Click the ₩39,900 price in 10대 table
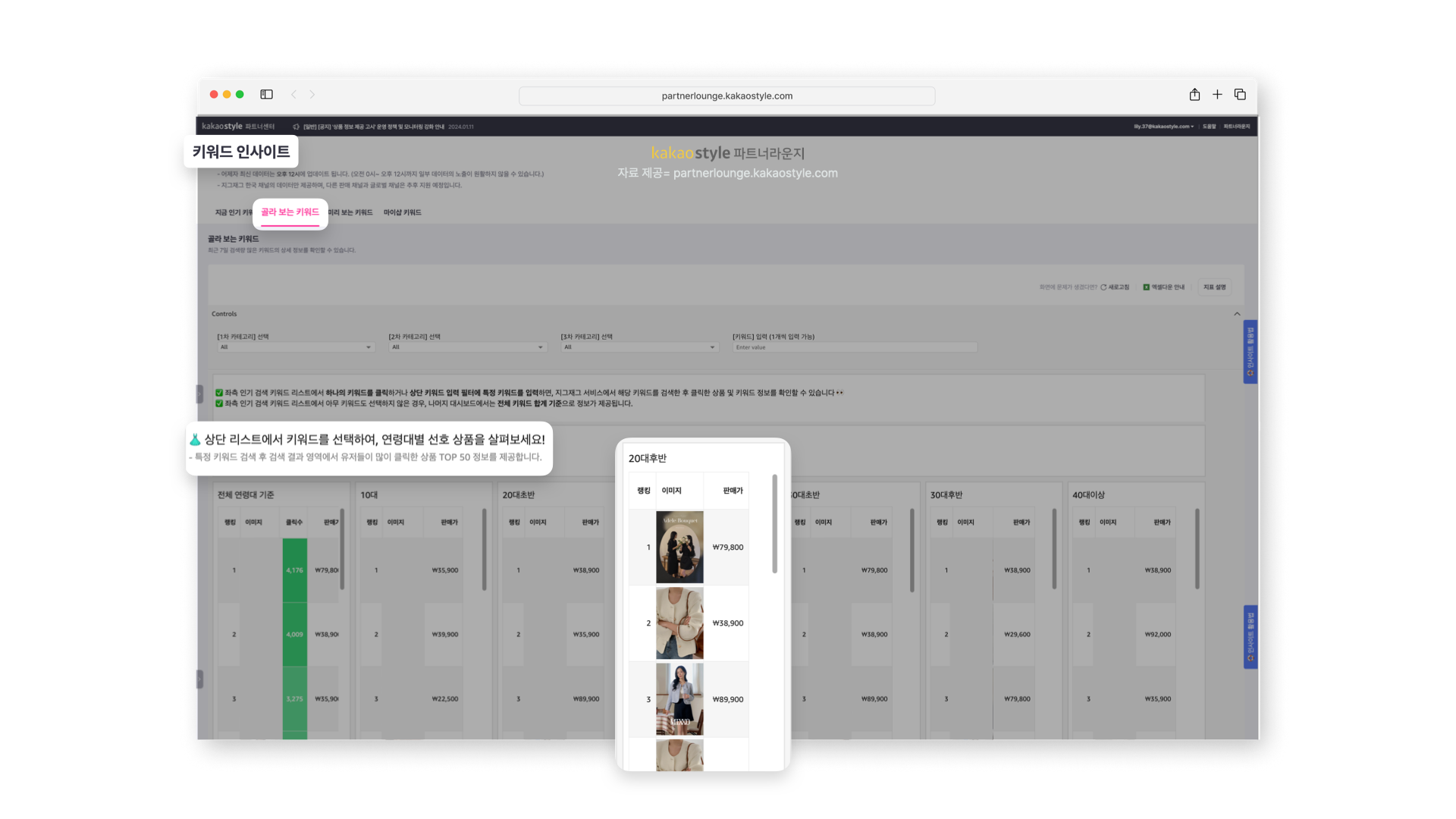This screenshot has width=1456, height=819. click(444, 635)
